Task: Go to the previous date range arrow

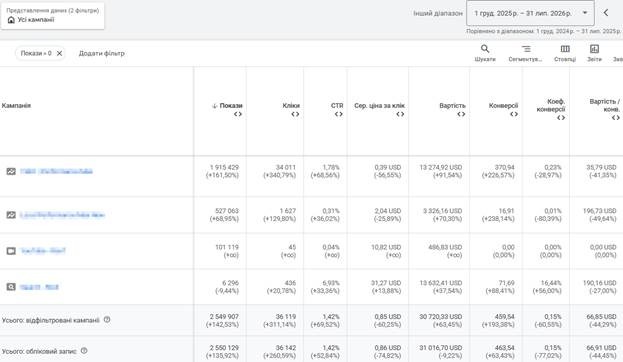Action: (606, 13)
